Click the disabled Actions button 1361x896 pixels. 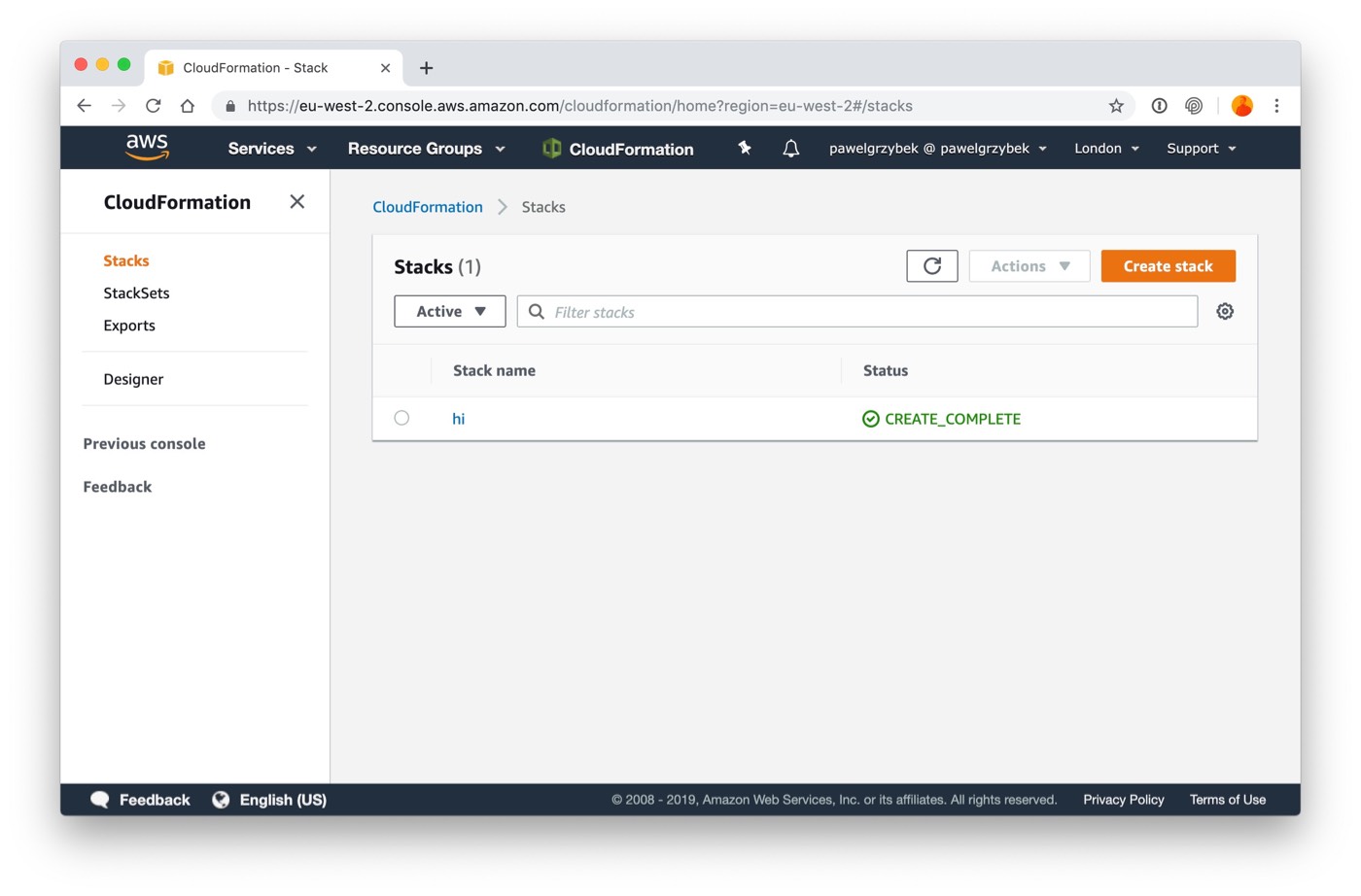[1029, 265]
